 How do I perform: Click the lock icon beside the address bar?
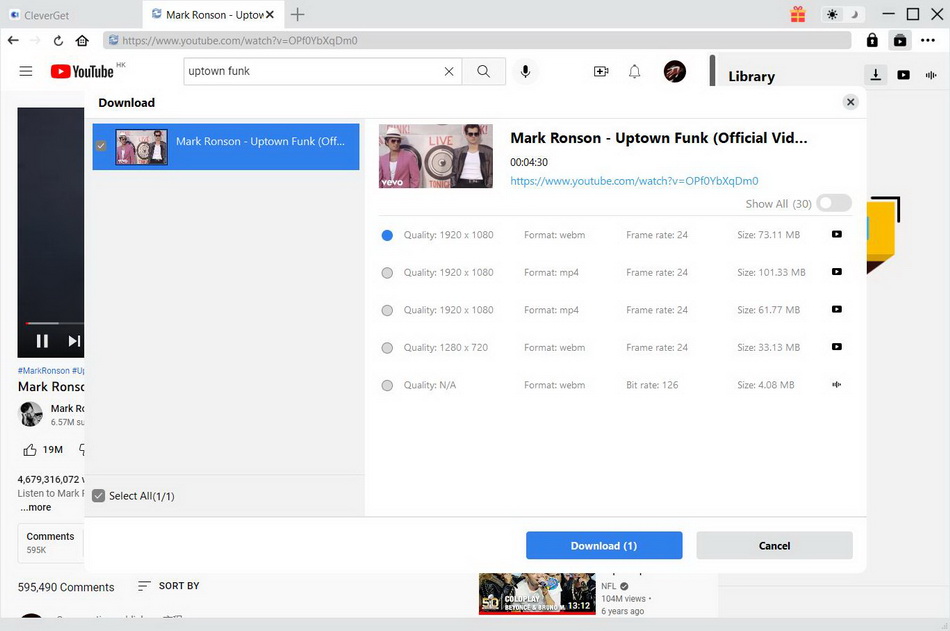[872, 41]
